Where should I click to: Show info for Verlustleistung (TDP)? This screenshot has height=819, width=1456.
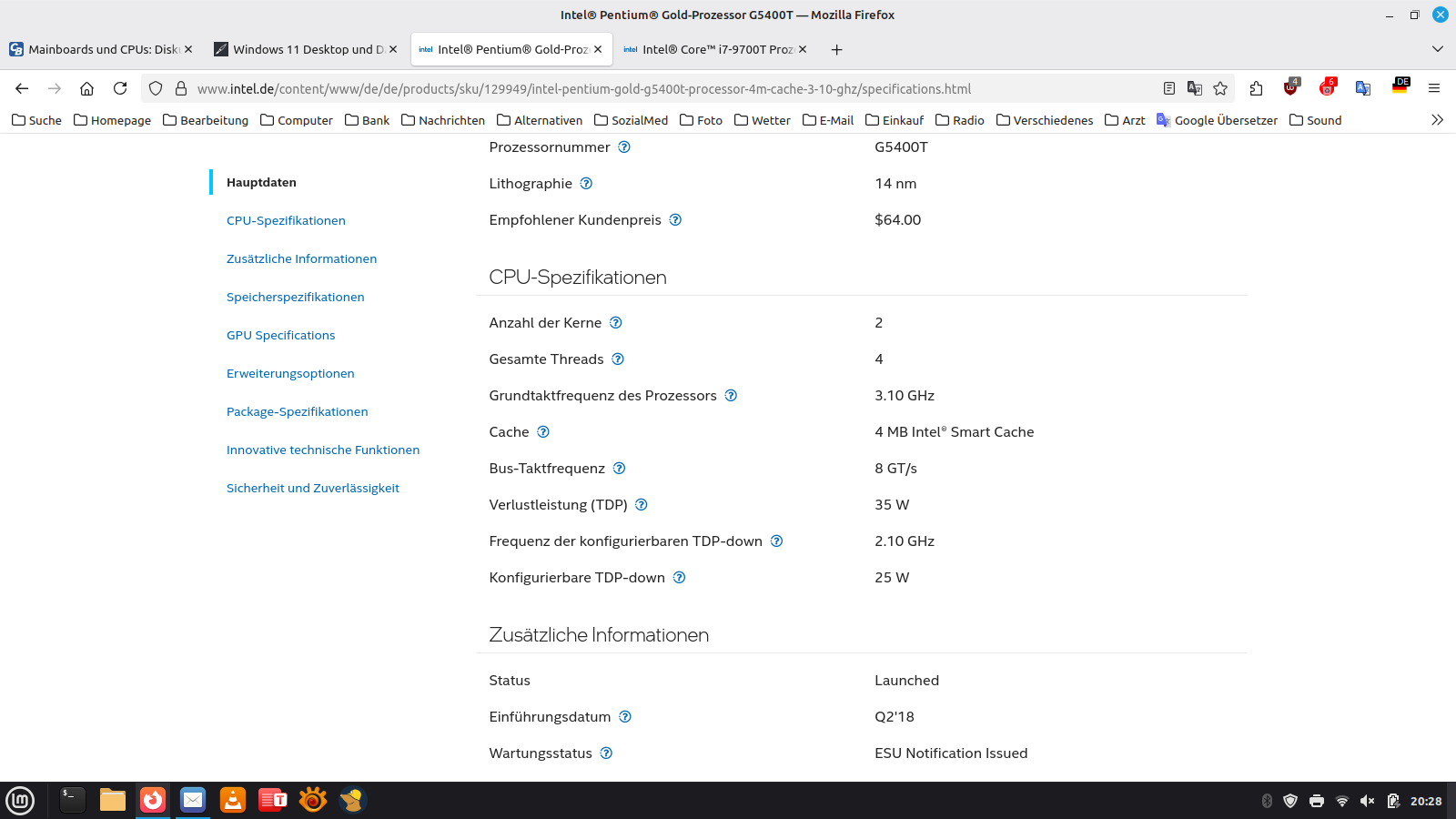coord(642,505)
